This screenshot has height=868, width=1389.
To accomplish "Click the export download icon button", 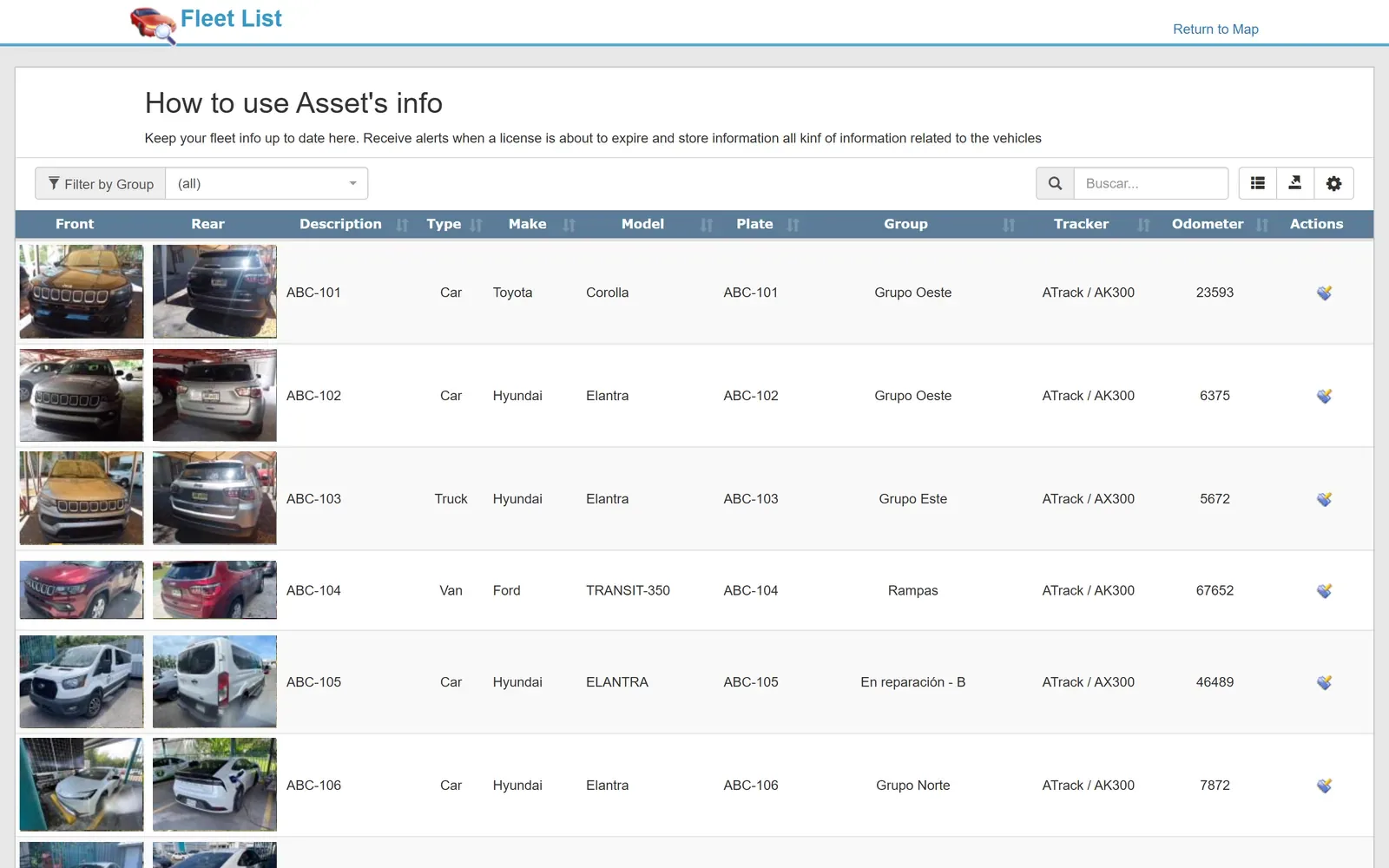I will tap(1294, 183).
